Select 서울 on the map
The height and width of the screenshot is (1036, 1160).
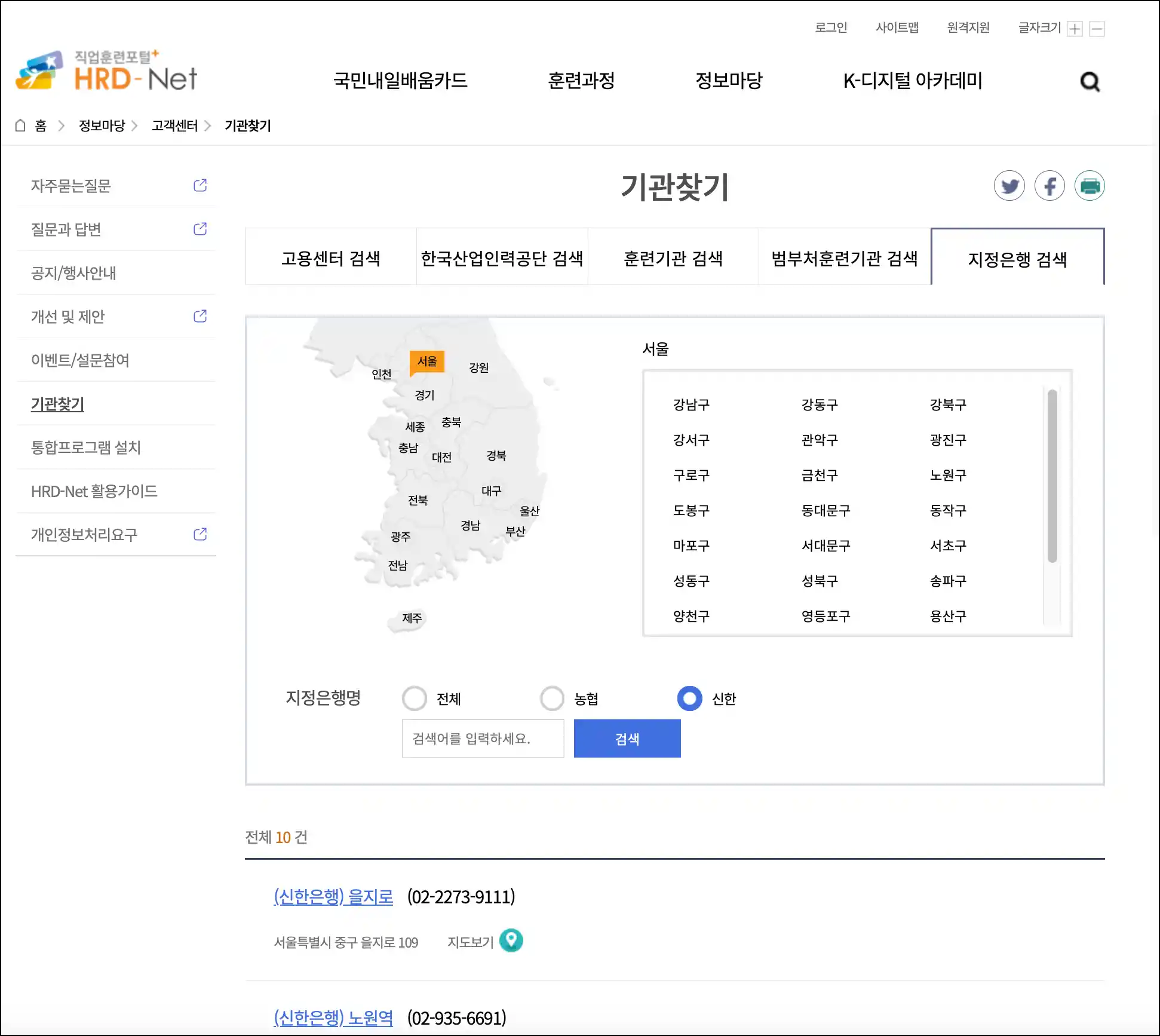tap(427, 361)
